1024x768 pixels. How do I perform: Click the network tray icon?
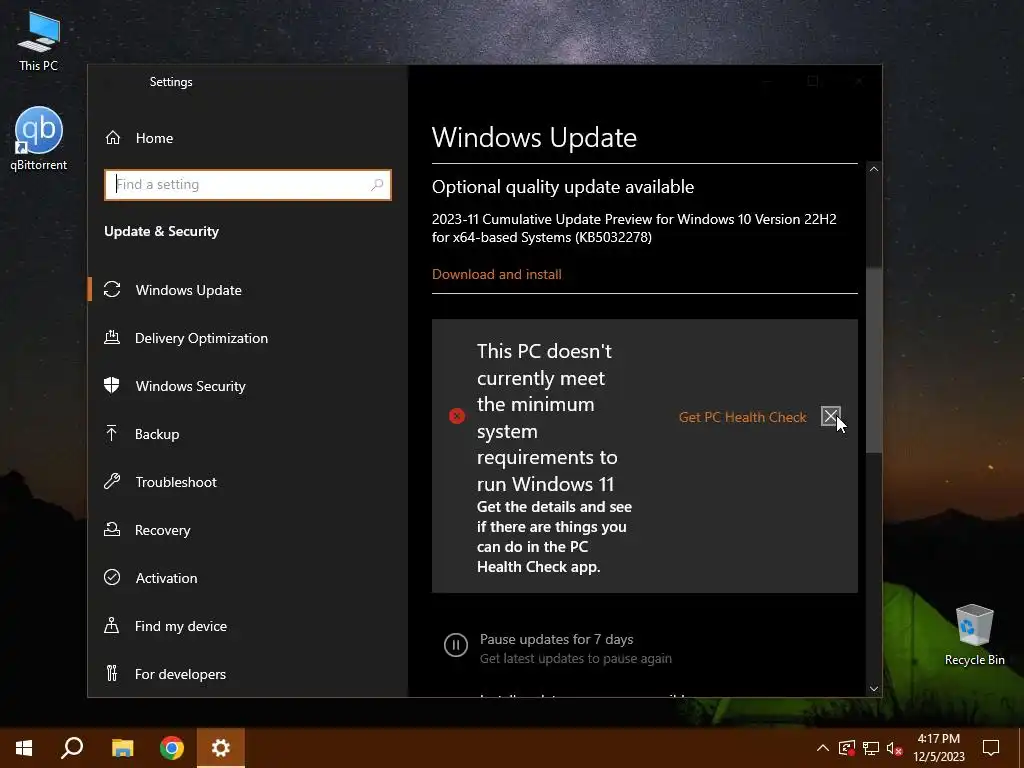click(x=871, y=748)
